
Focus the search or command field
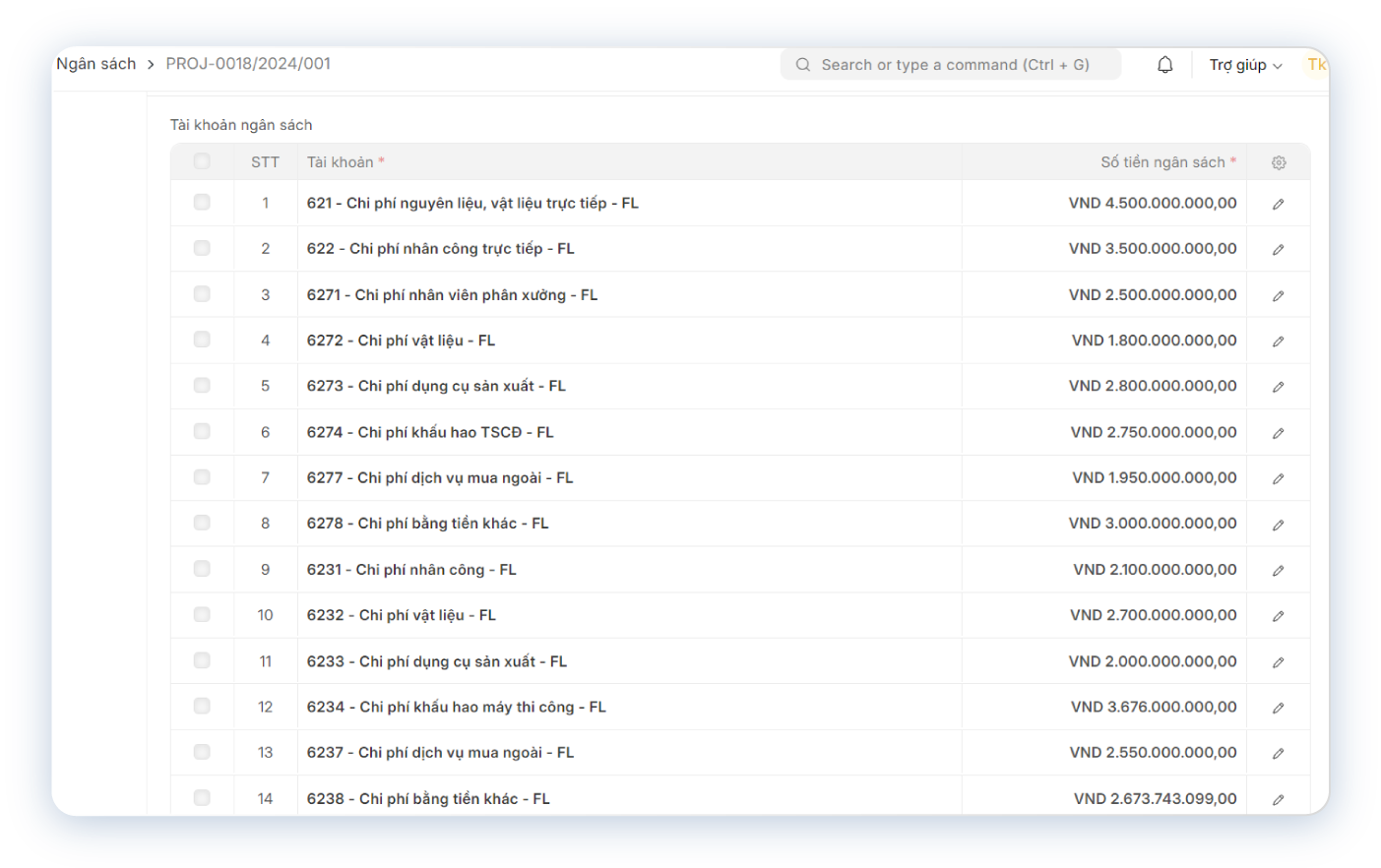click(x=951, y=65)
